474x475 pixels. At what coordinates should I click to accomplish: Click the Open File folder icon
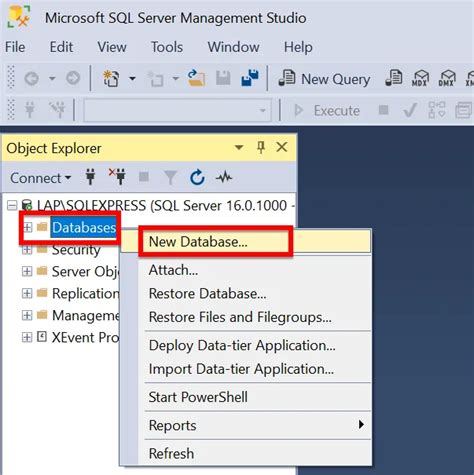[196, 78]
